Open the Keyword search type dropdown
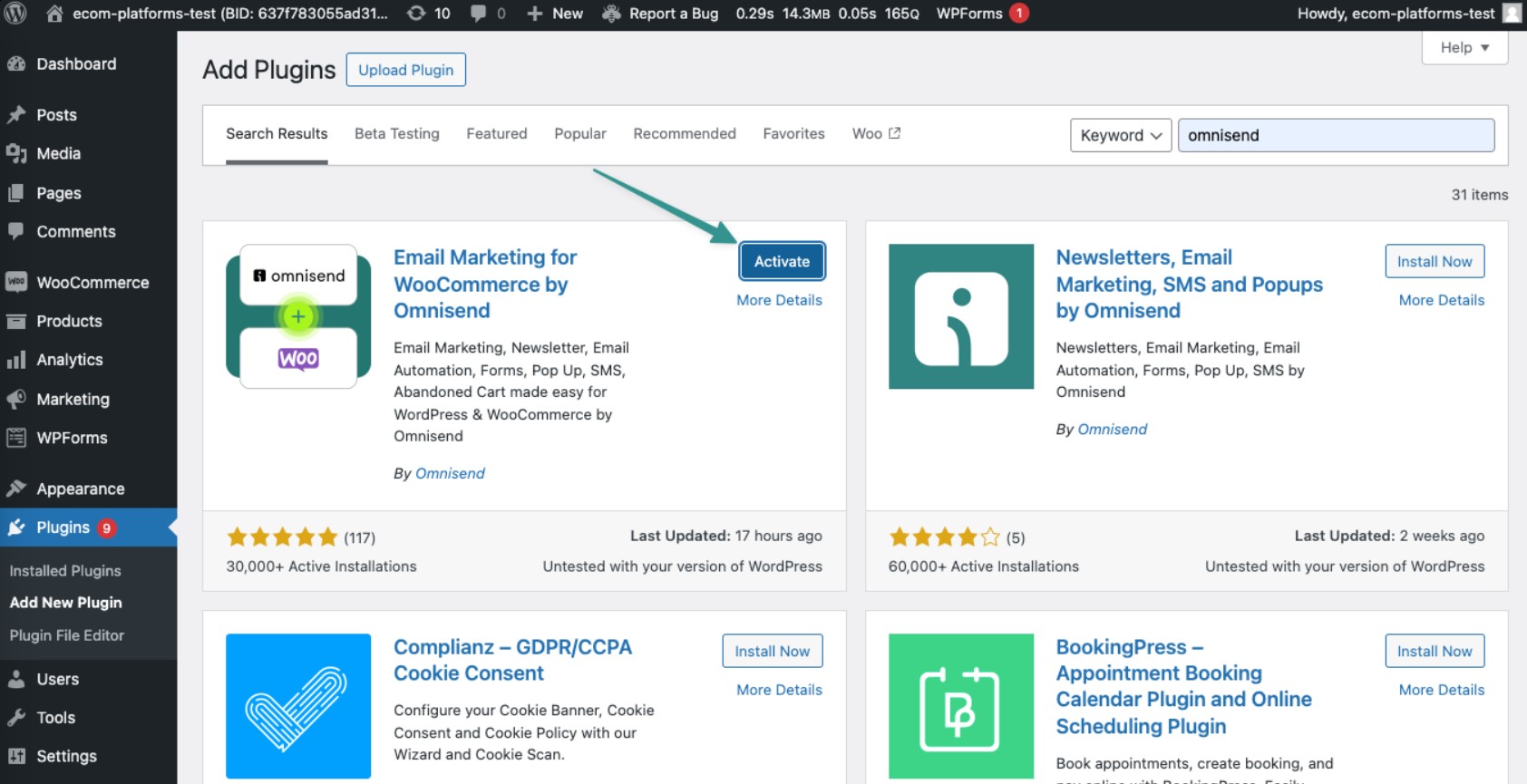Image resolution: width=1527 pixels, height=784 pixels. (x=1121, y=135)
